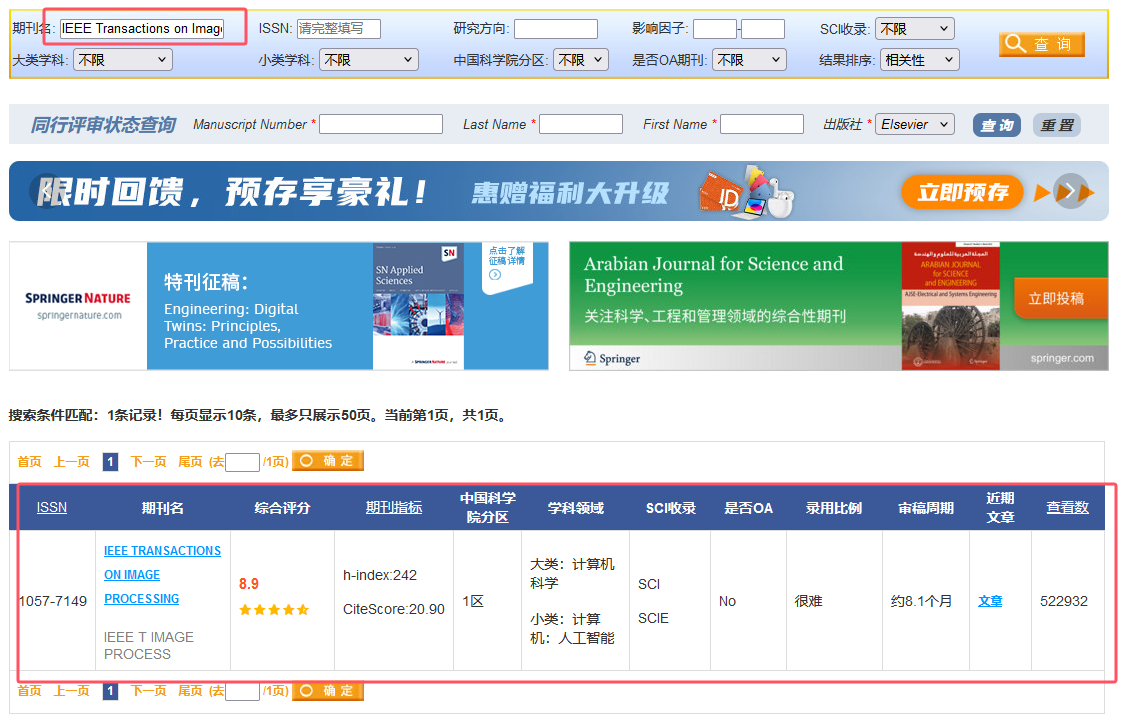Focus the ISSN input field
The image size is (1146, 724).
pyautogui.click(x=338, y=28)
